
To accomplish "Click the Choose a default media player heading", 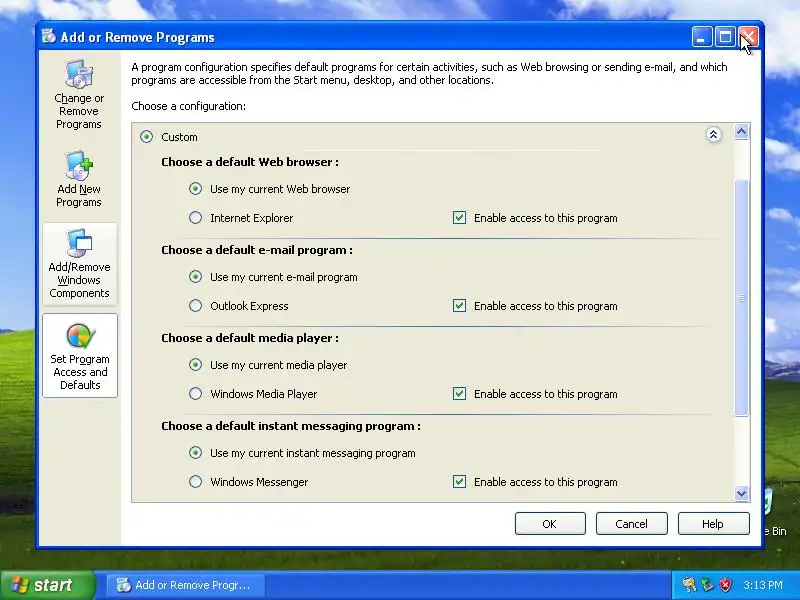I will point(250,338).
